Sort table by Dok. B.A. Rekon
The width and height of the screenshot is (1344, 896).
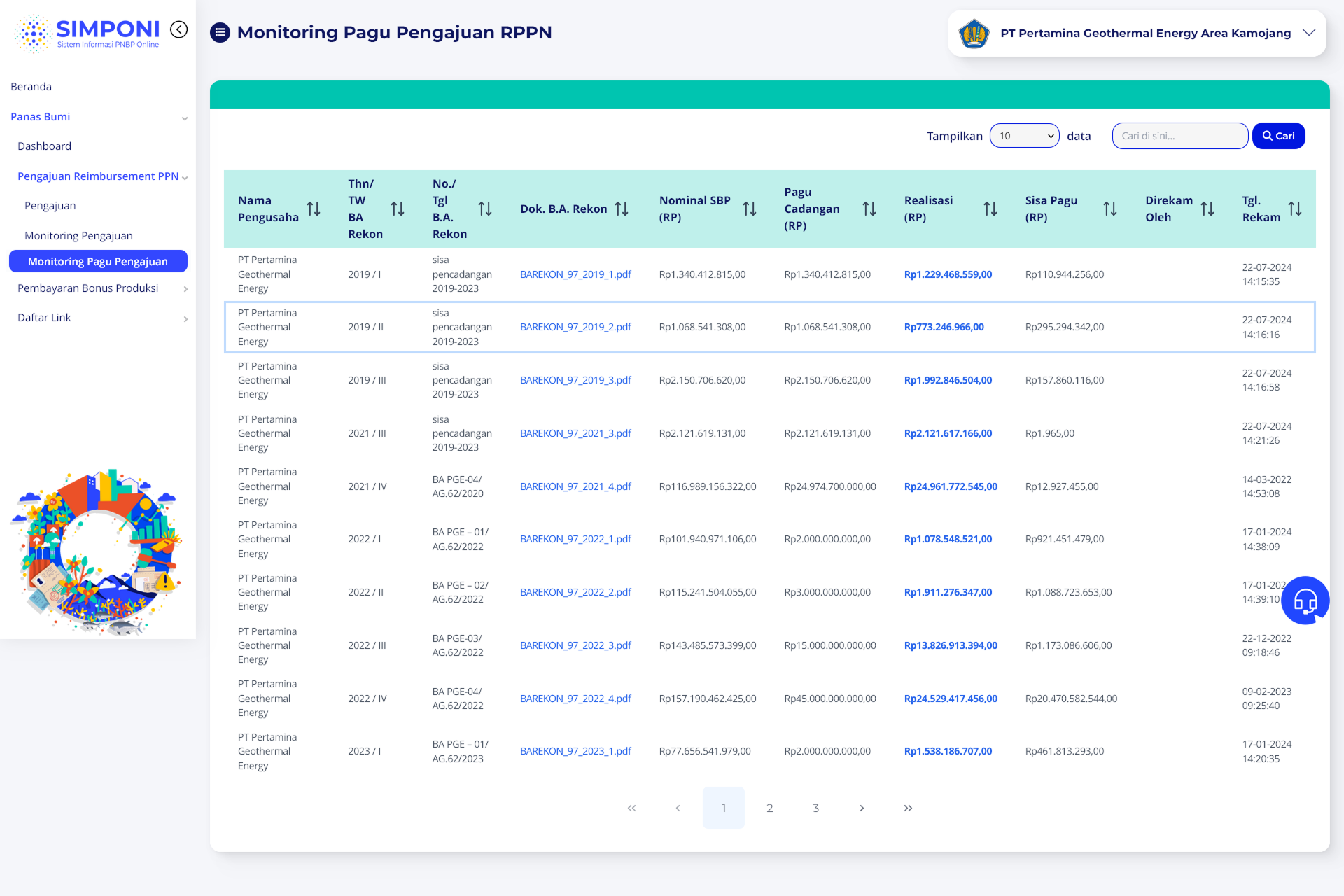pos(622,209)
